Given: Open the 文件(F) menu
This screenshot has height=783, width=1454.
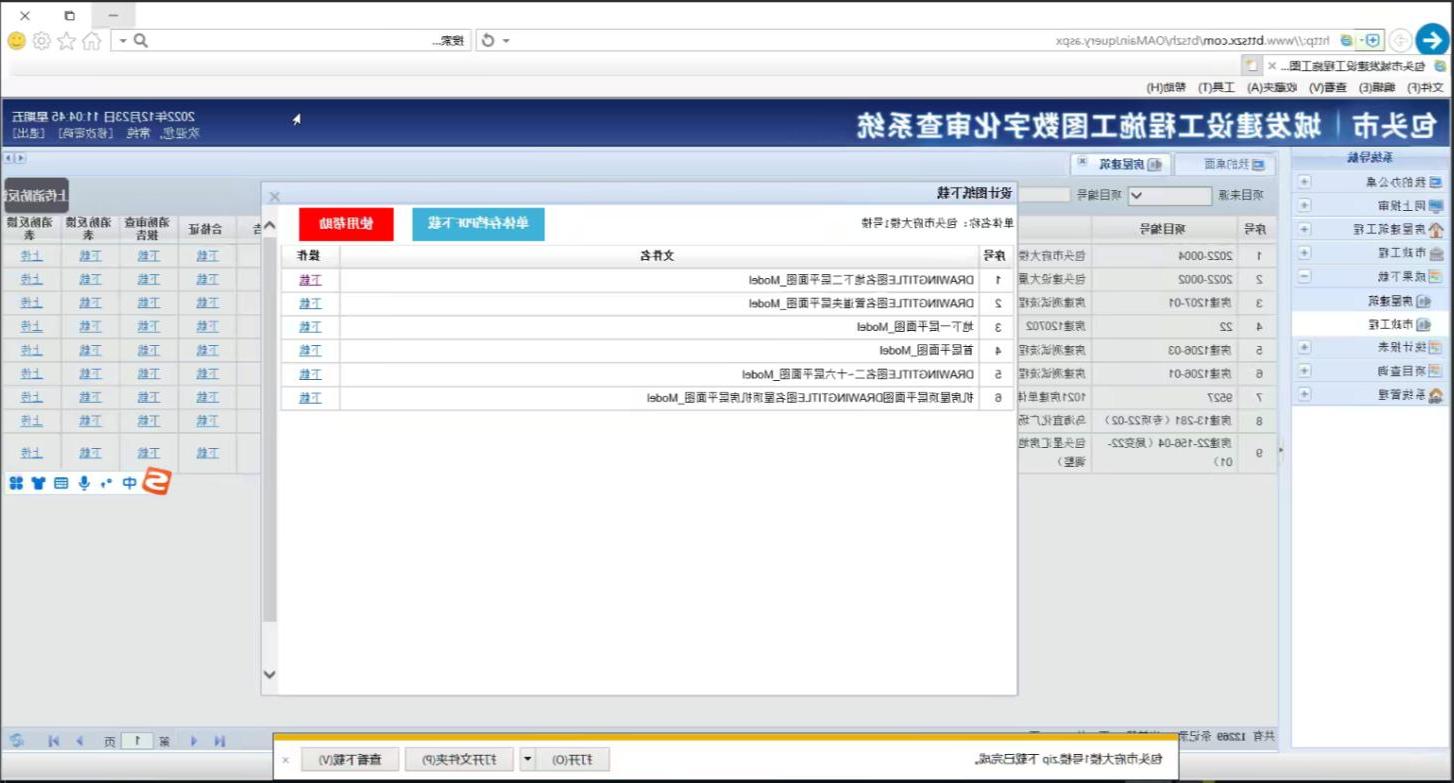Looking at the screenshot, I should [1426, 87].
